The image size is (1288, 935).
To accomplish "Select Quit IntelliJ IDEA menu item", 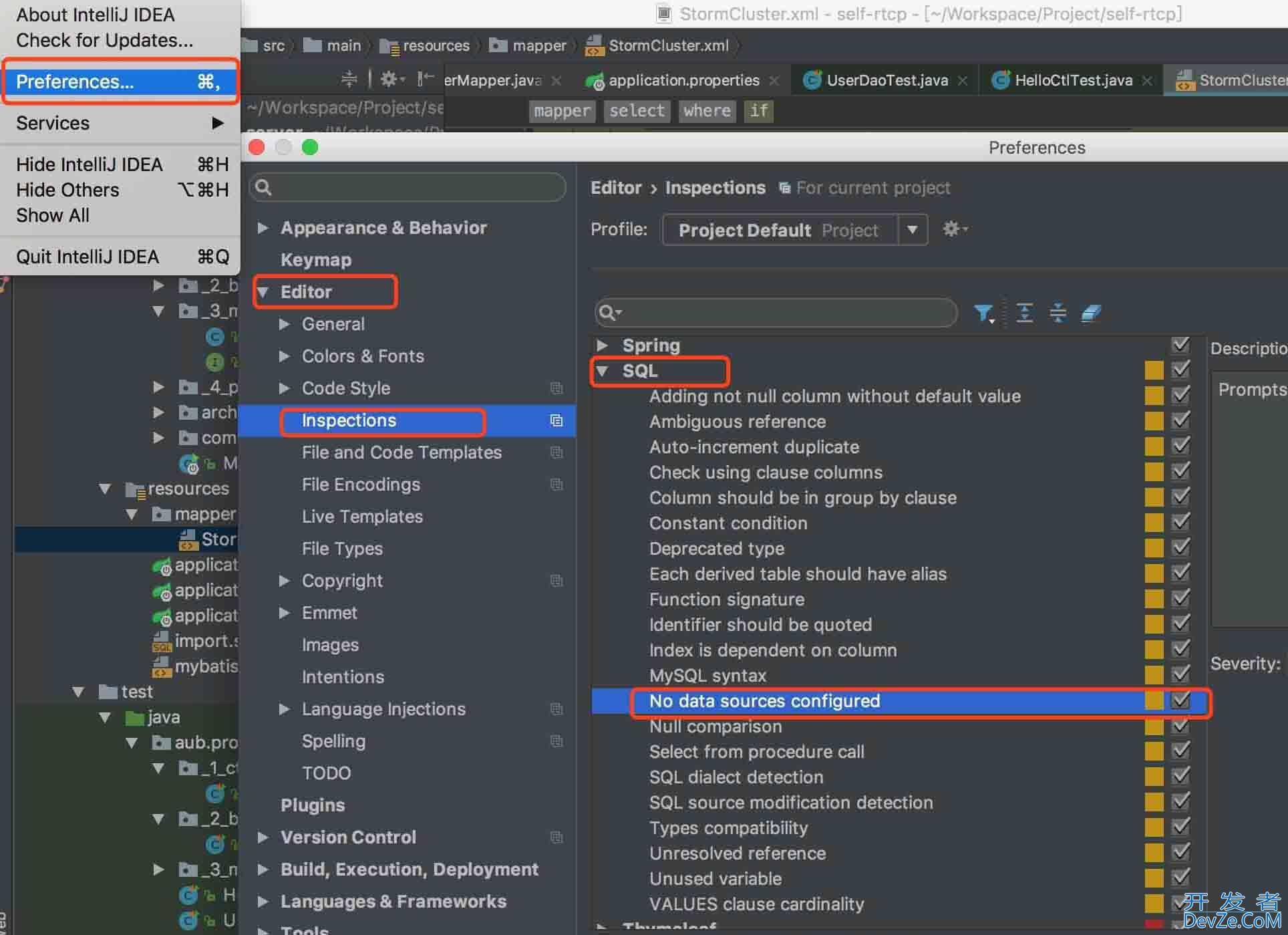I will (x=120, y=257).
